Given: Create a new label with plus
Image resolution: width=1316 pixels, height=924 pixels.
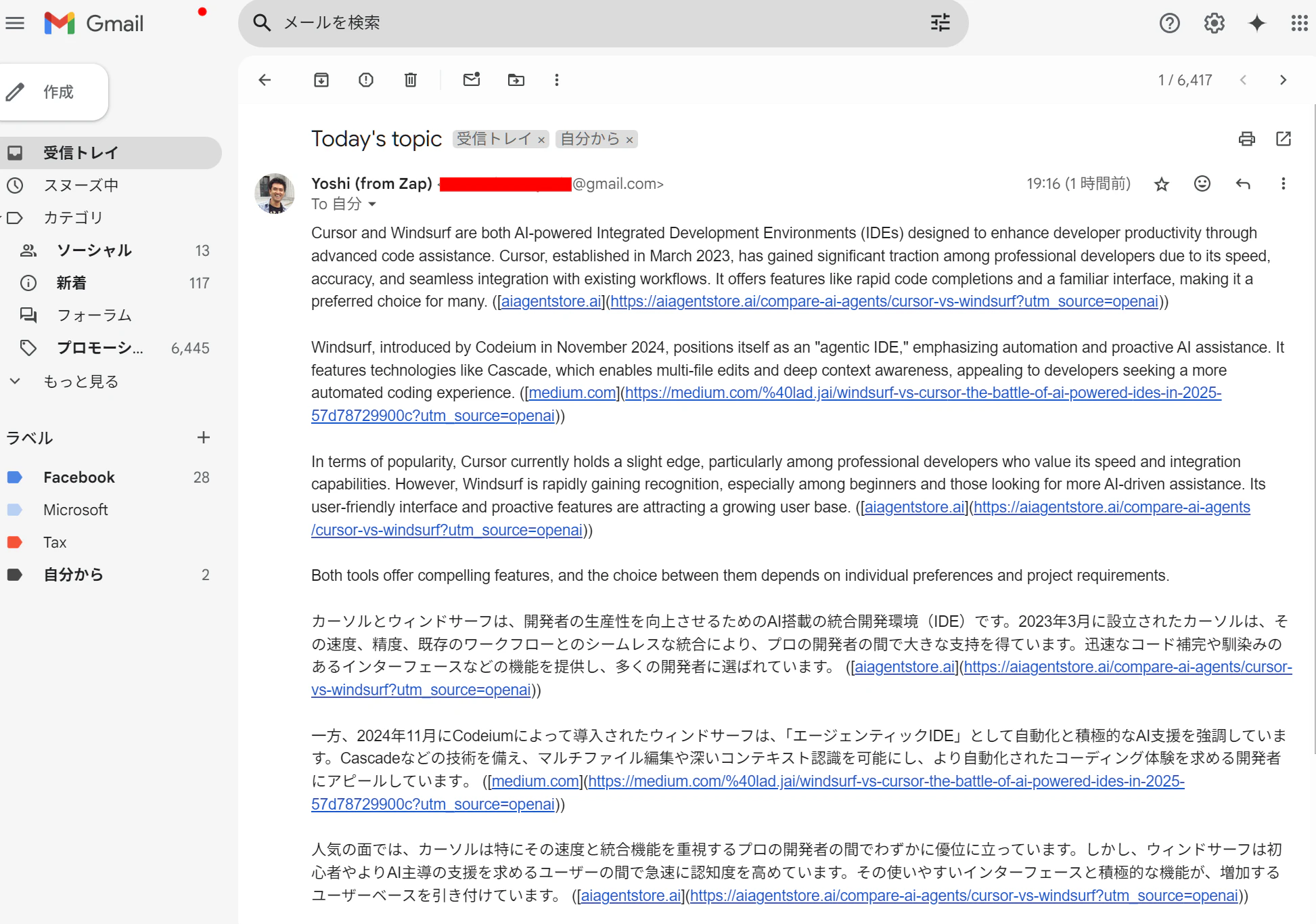Looking at the screenshot, I should click(204, 437).
